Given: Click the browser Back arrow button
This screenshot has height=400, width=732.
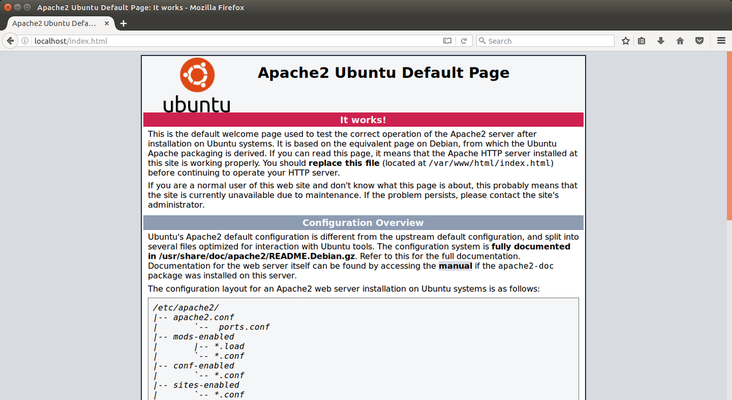Looking at the screenshot, I should tap(10, 41).
